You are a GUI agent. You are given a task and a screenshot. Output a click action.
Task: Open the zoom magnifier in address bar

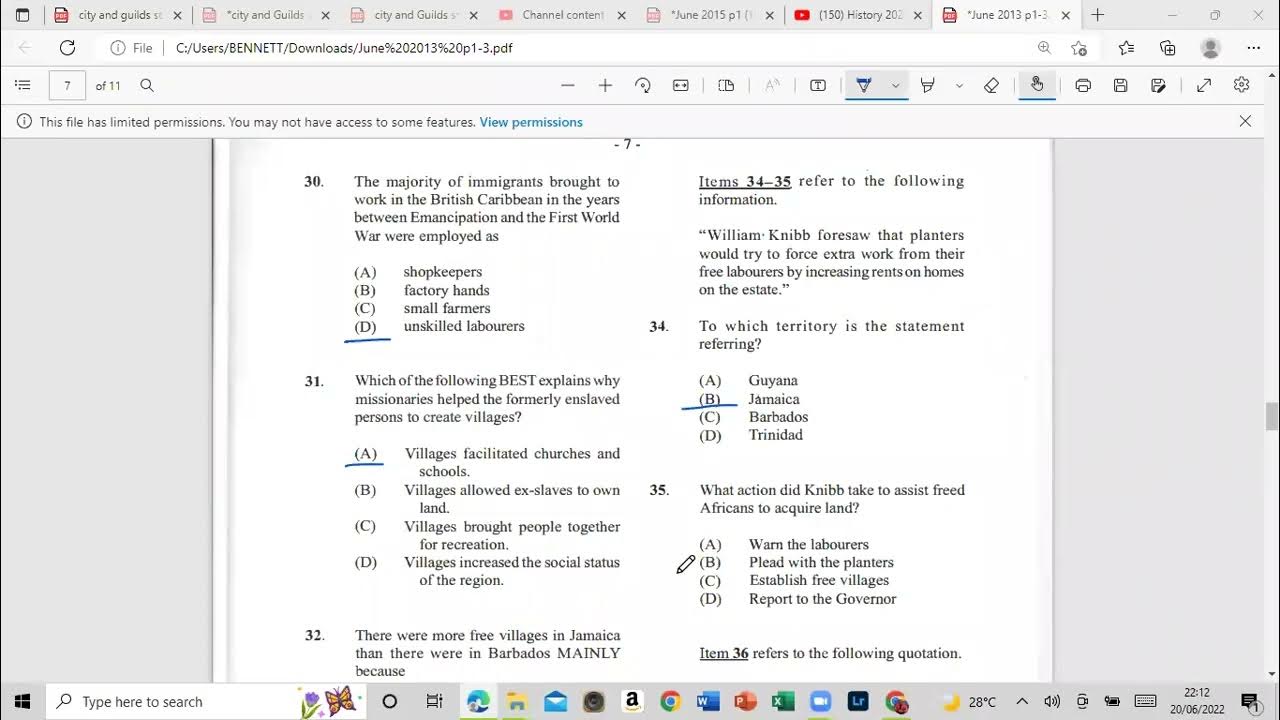(1044, 48)
